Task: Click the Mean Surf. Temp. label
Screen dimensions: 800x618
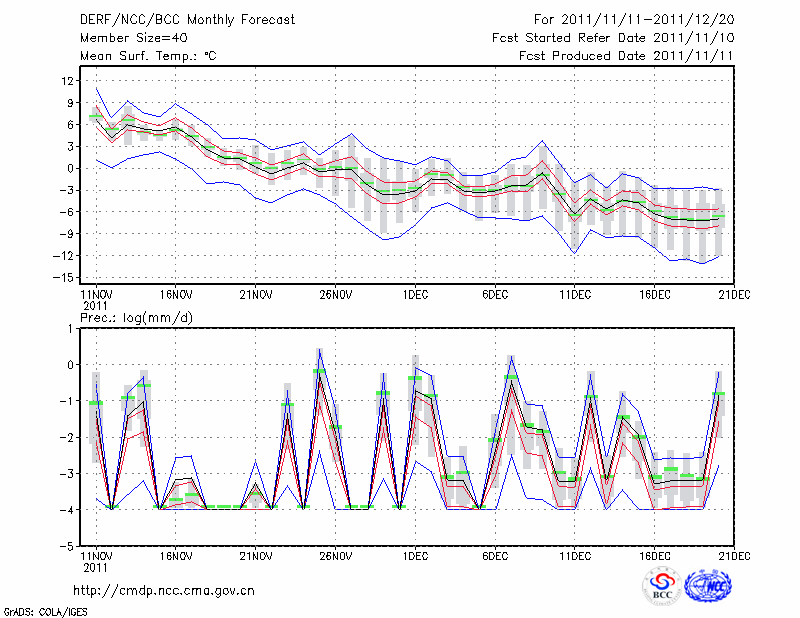Action: [x=147, y=55]
